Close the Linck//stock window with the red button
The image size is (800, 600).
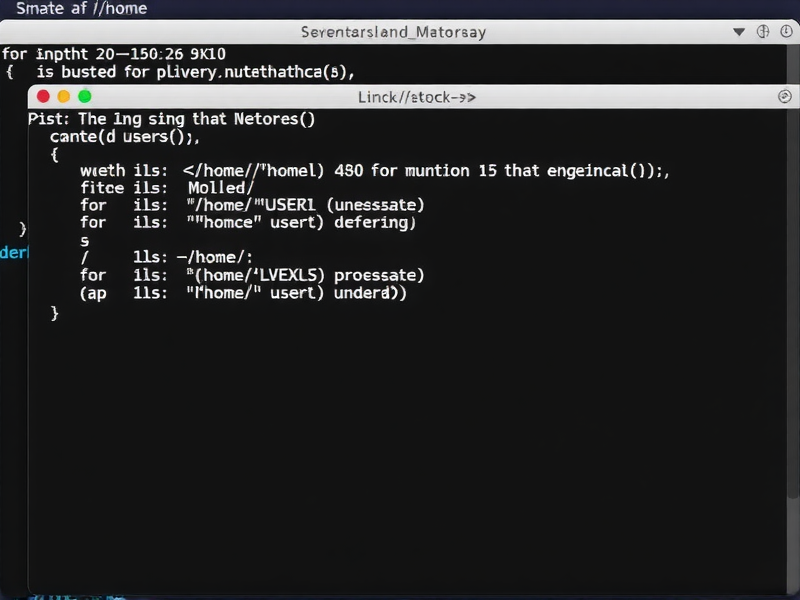(x=42, y=97)
